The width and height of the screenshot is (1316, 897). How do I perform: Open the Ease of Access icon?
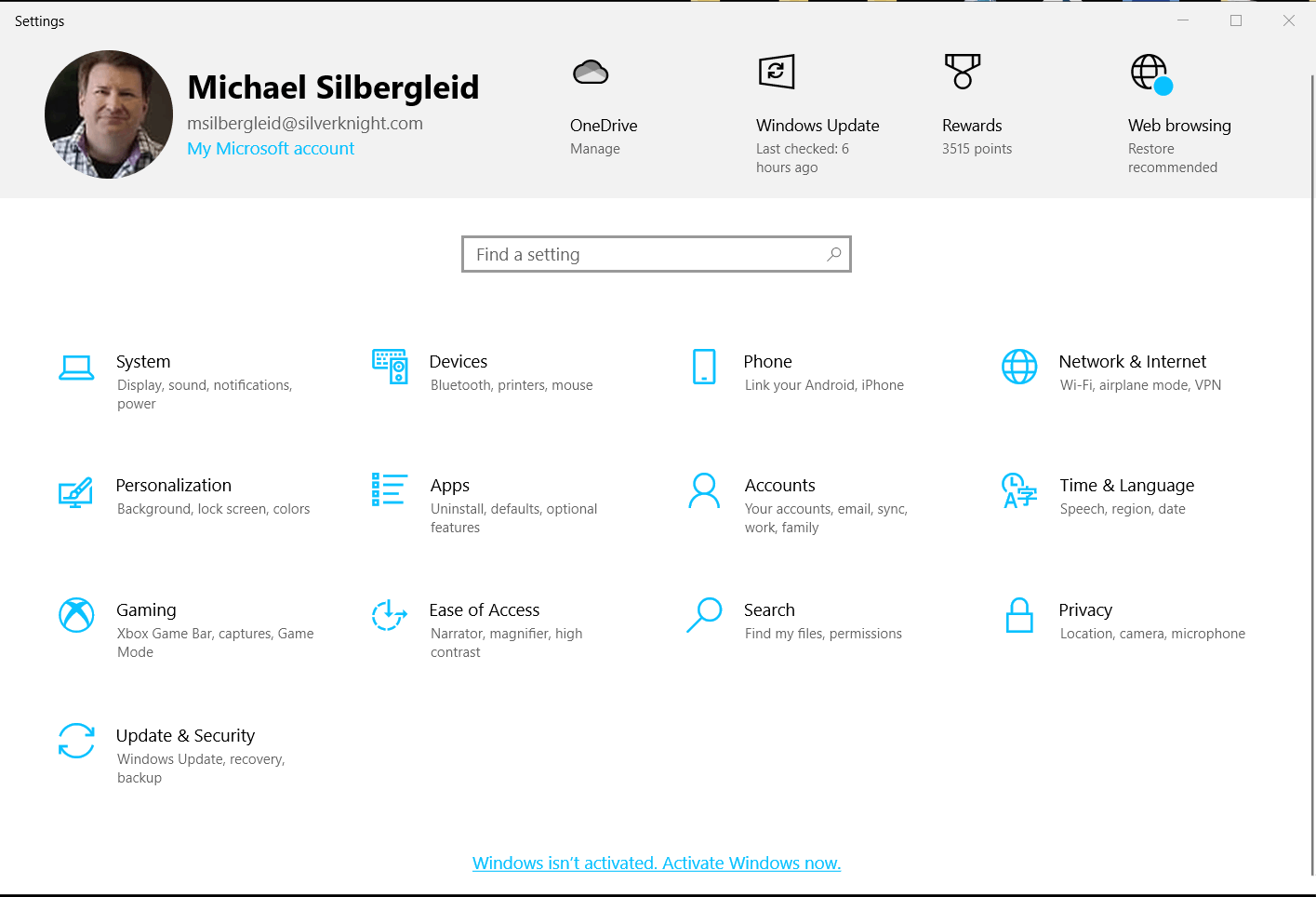pos(390,615)
